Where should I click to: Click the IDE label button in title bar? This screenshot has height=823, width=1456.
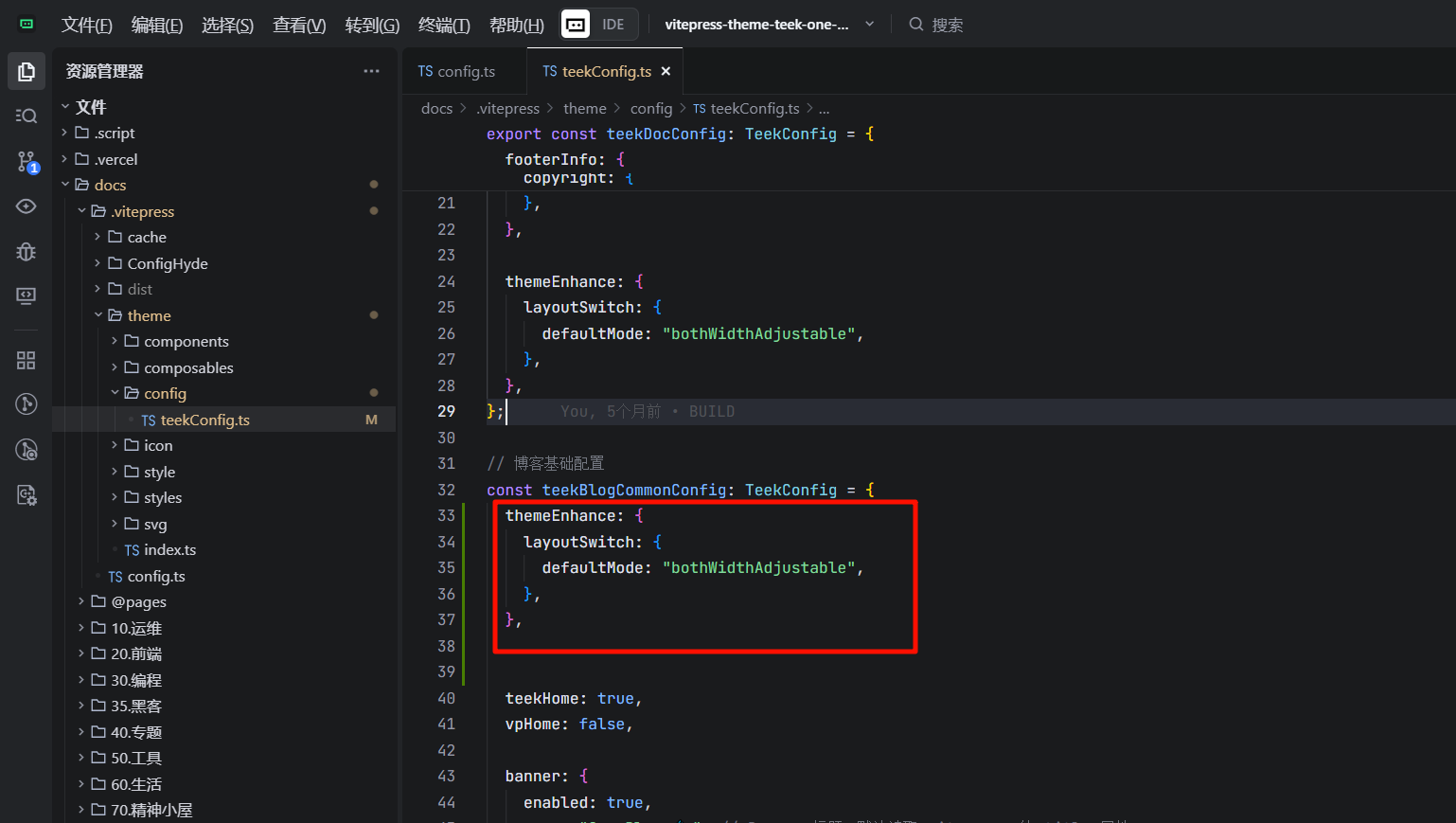(x=613, y=25)
